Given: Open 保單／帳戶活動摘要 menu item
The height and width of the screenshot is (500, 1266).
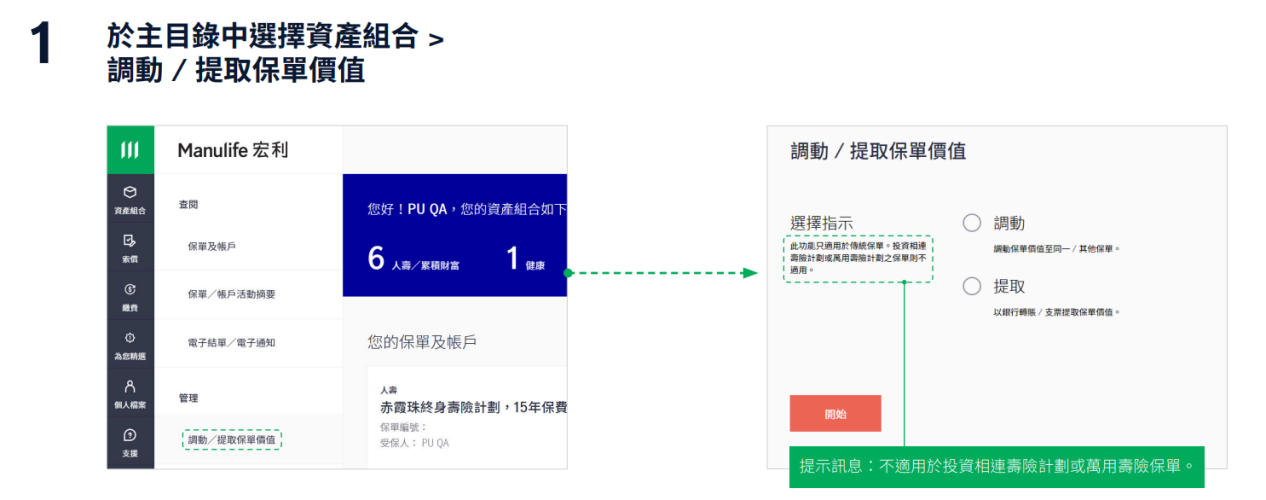Looking at the screenshot, I should [231, 294].
